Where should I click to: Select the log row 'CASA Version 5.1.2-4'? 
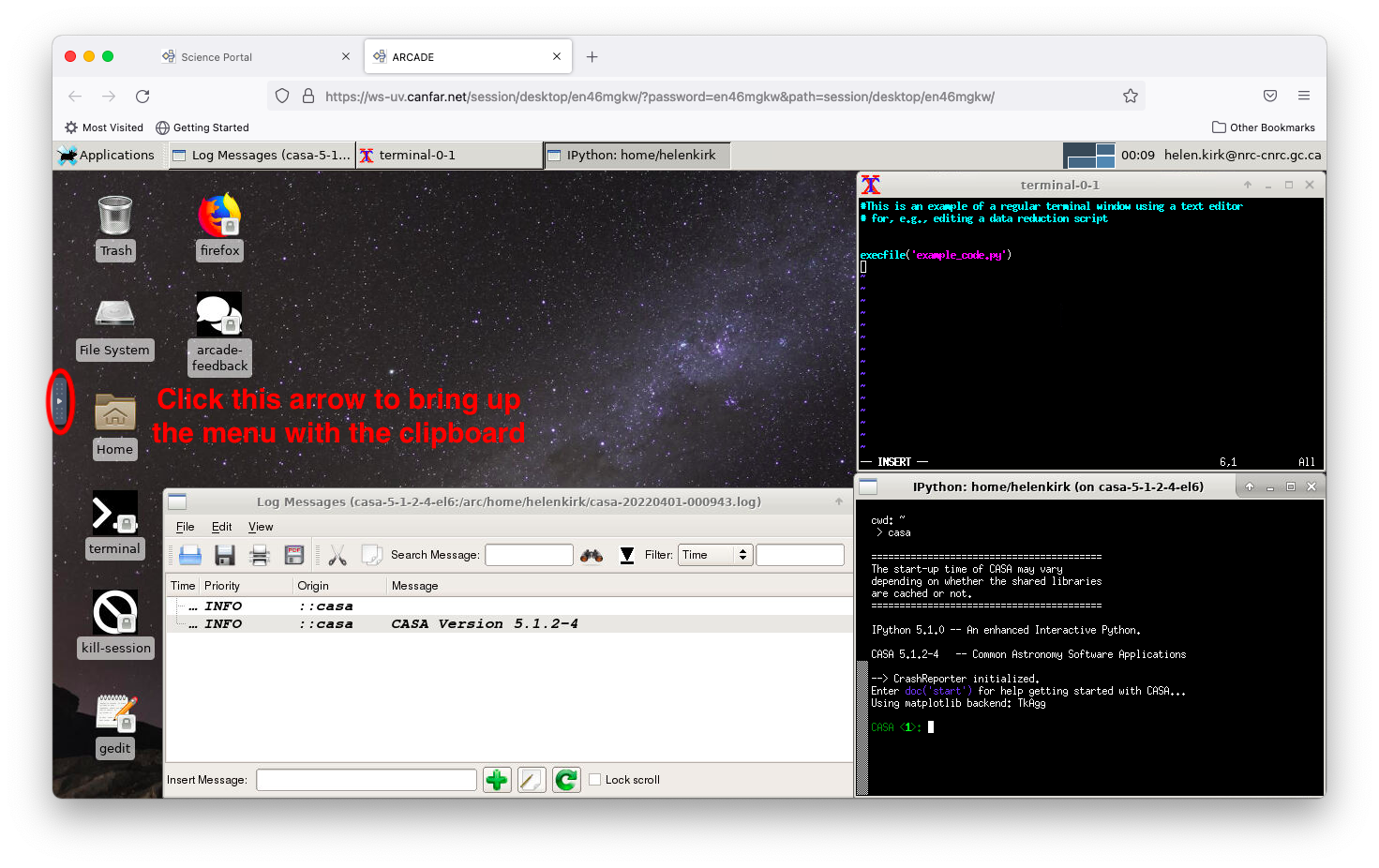coord(510,624)
